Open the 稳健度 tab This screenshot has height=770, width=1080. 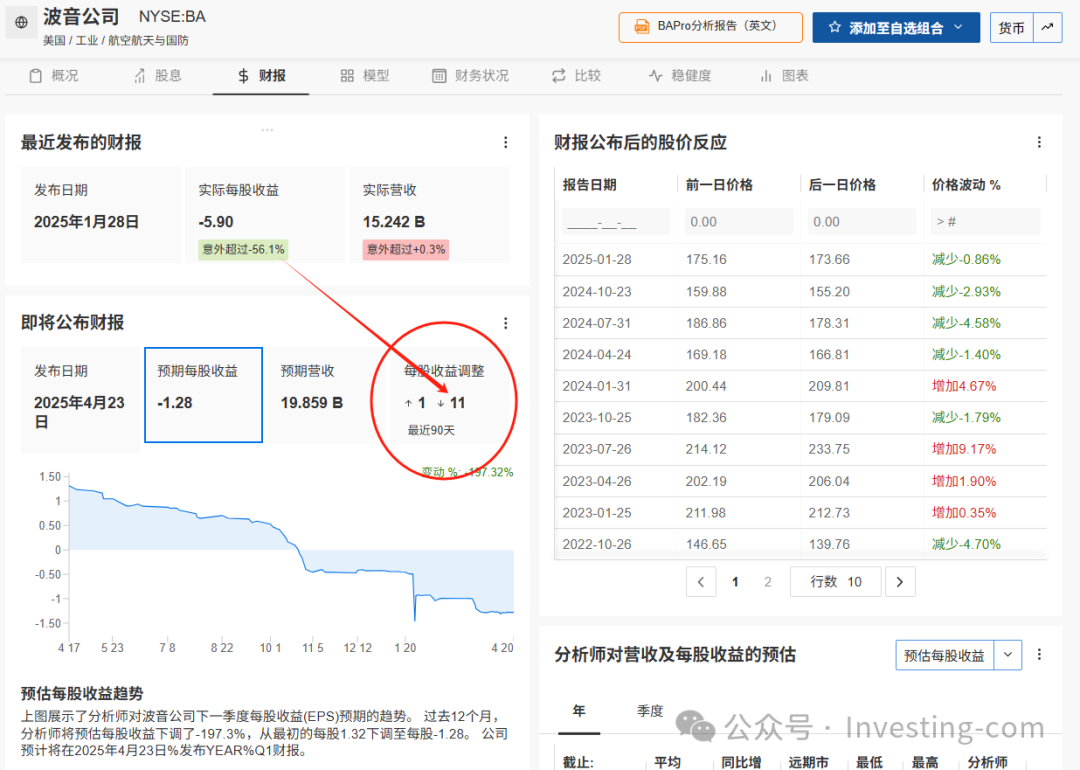coord(680,76)
